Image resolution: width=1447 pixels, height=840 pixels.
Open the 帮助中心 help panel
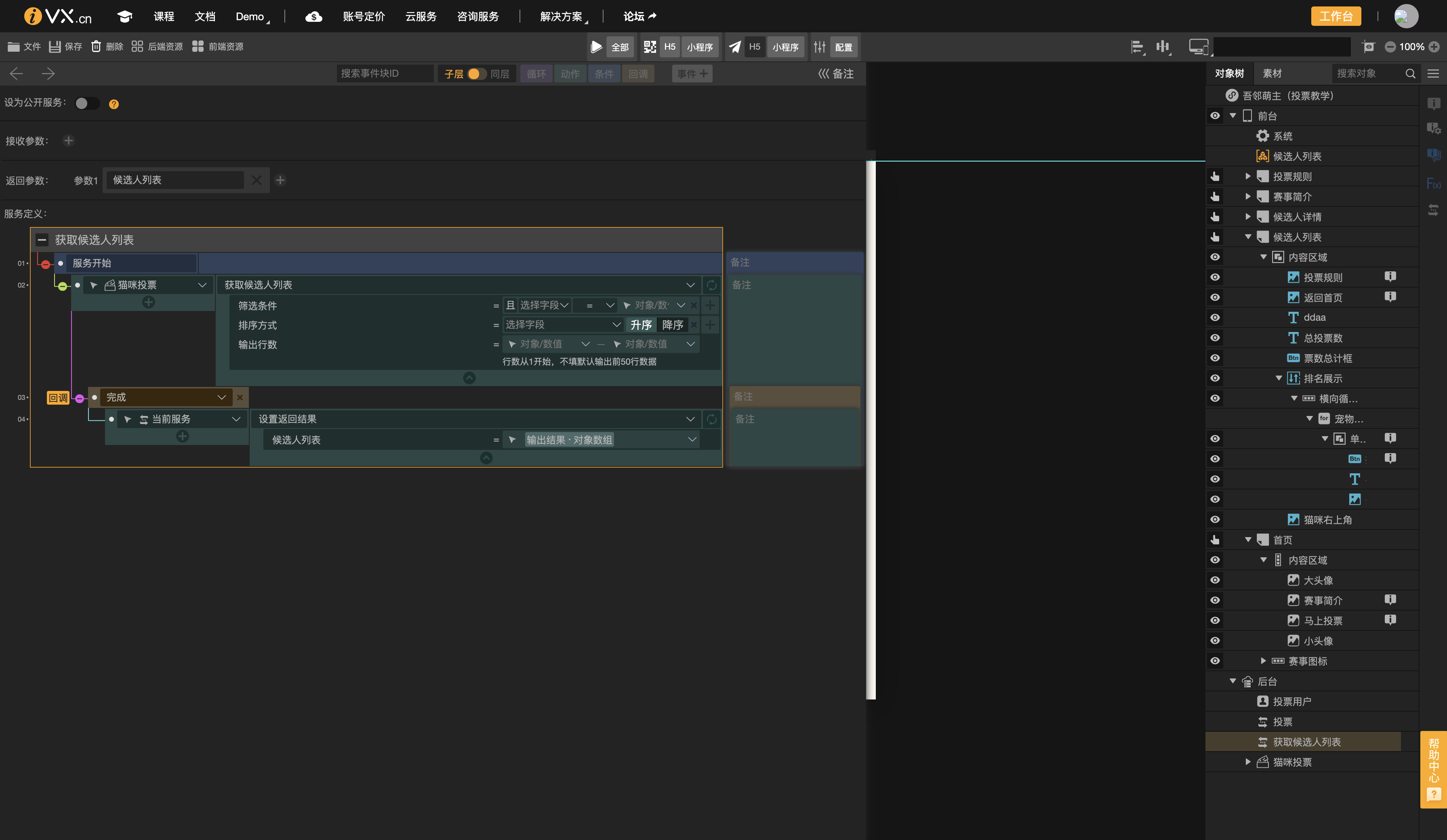[x=1433, y=769]
